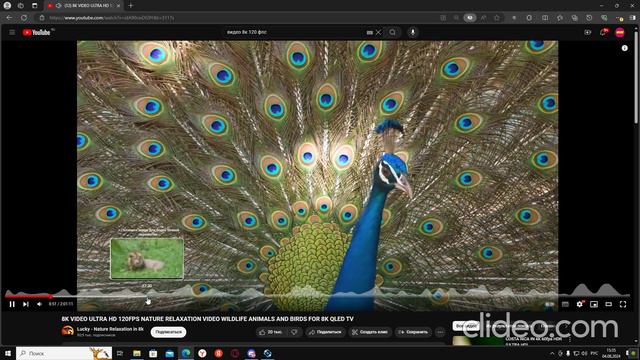This screenshot has height=360, width=640.
Task: Clear the search query with X
Action: [x=378, y=32]
